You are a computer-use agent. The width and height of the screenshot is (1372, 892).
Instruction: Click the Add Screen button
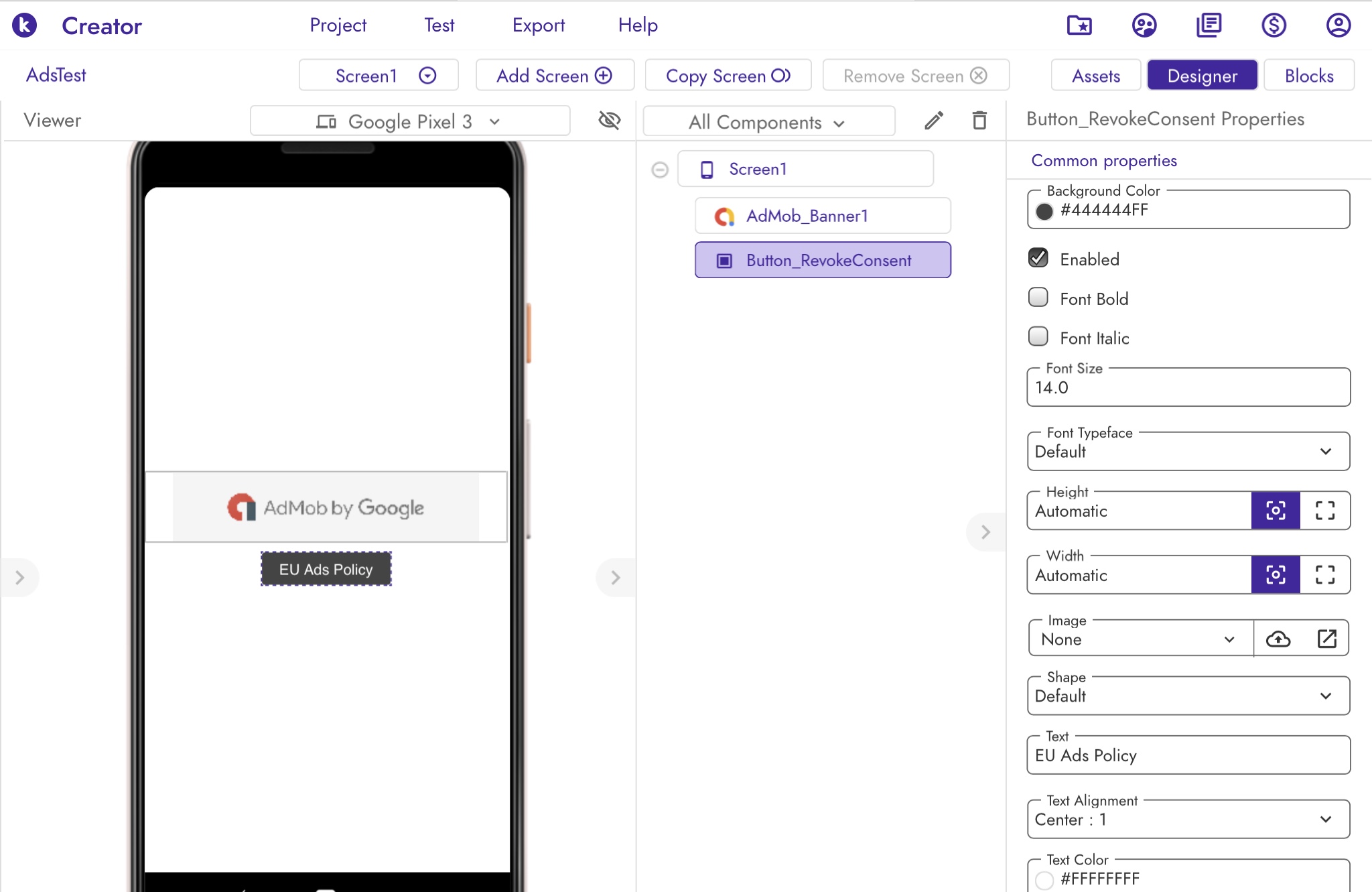tap(554, 76)
